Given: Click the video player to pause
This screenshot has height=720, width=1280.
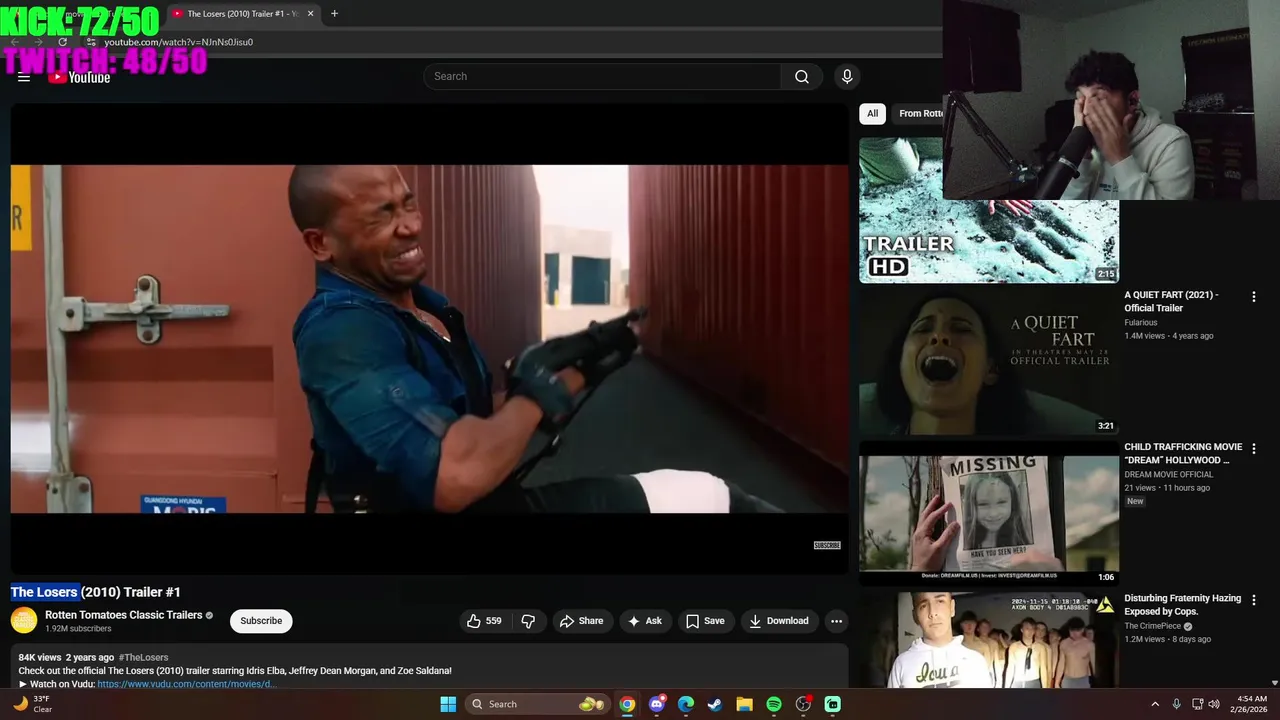Looking at the screenshot, I should [429, 339].
